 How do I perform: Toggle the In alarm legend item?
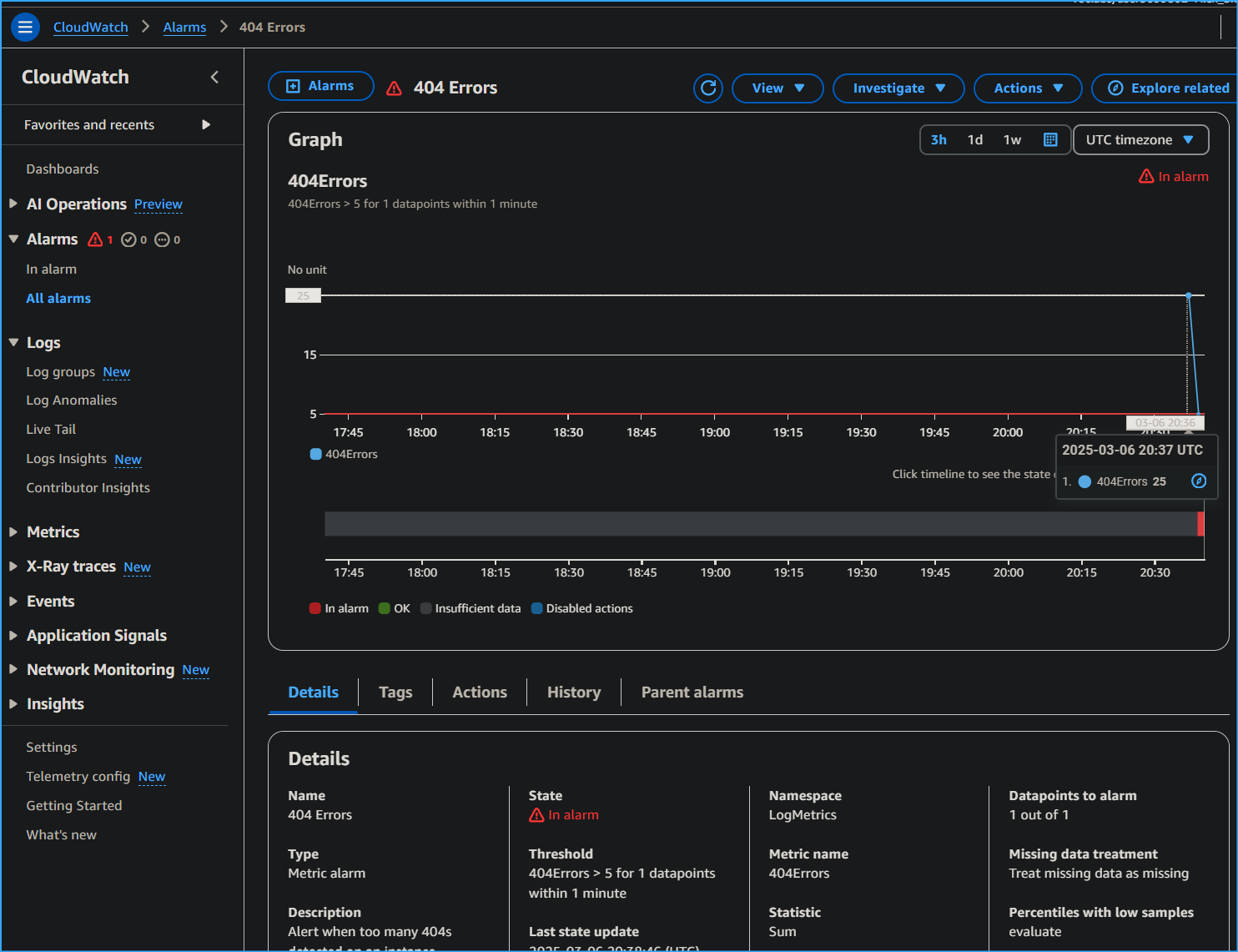point(338,608)
